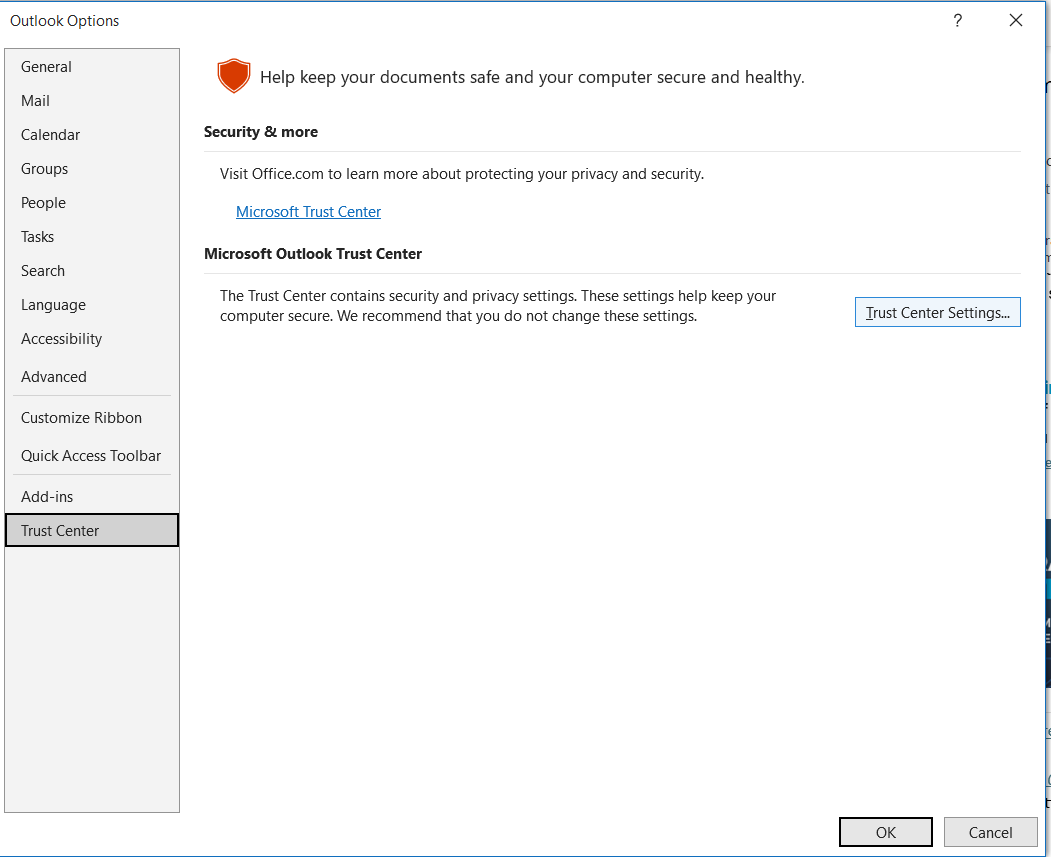Click the 'Help keep your documents safe' headline

532,78
